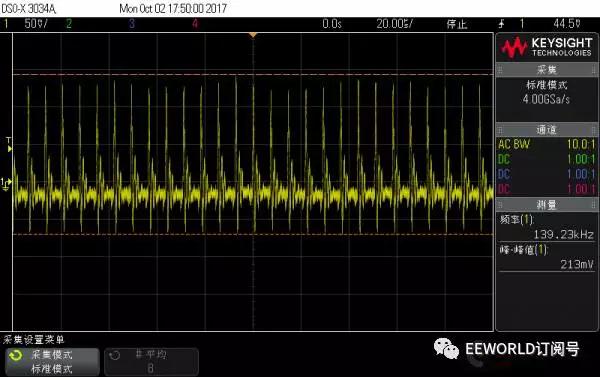The width and height of the screenshot is (600, 377).
Task: Expand the 采集 acquisition panel header
Action: tap(546, 70)
